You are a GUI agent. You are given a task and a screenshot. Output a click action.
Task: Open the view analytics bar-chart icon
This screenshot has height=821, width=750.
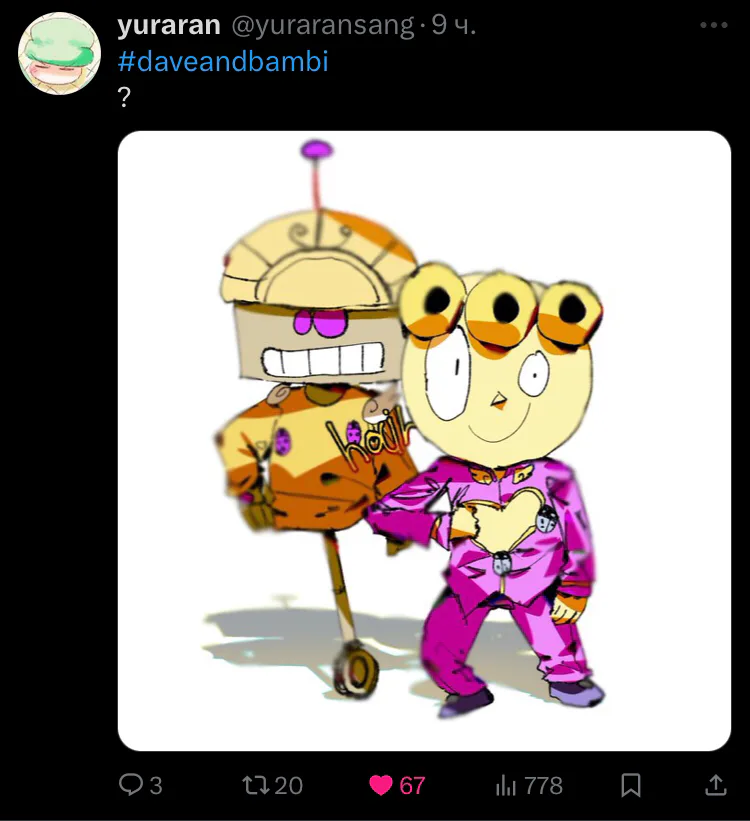505,785
